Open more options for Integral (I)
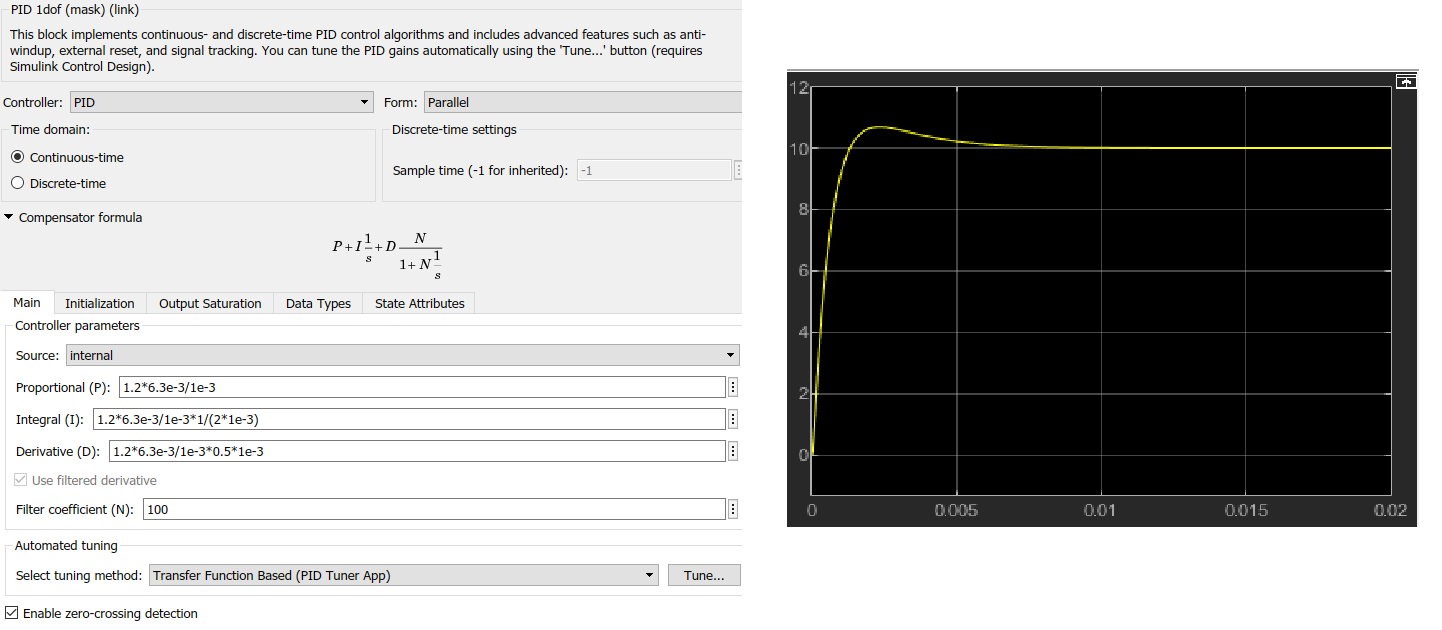1442x630 pixels. tap(733, 420)
